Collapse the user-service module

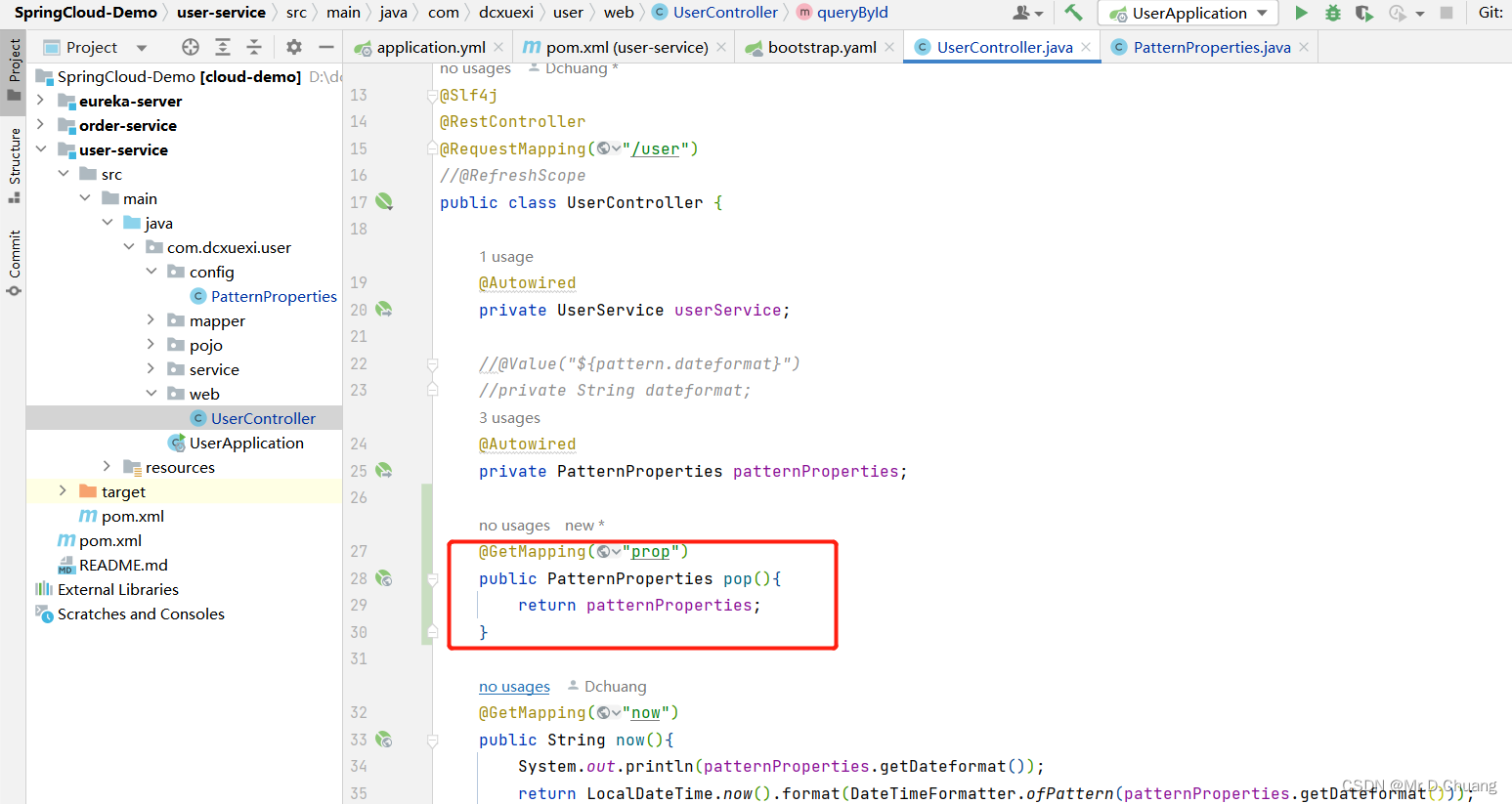40,149
